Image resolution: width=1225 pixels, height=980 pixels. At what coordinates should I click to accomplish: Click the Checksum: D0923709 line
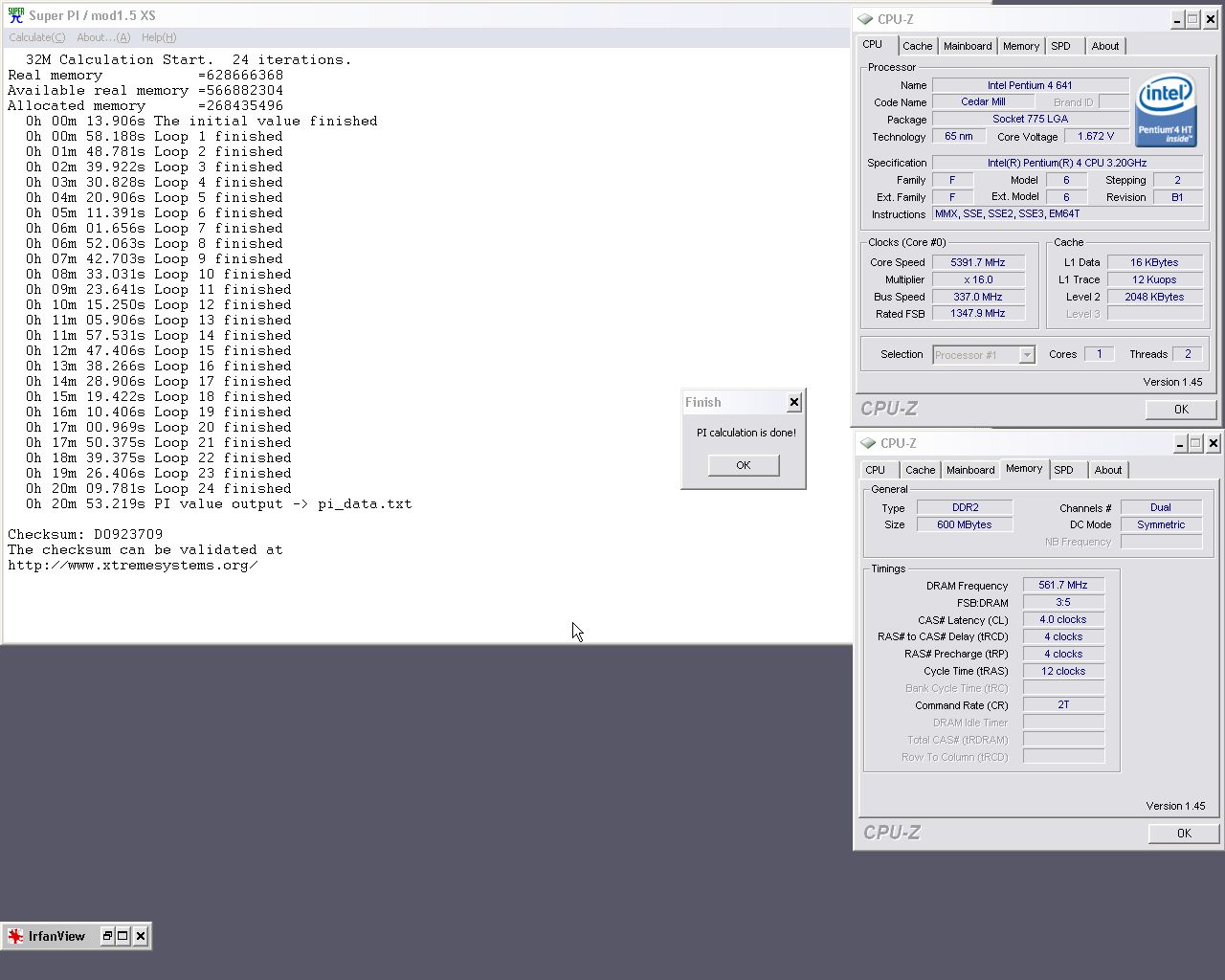click(85, 534)
